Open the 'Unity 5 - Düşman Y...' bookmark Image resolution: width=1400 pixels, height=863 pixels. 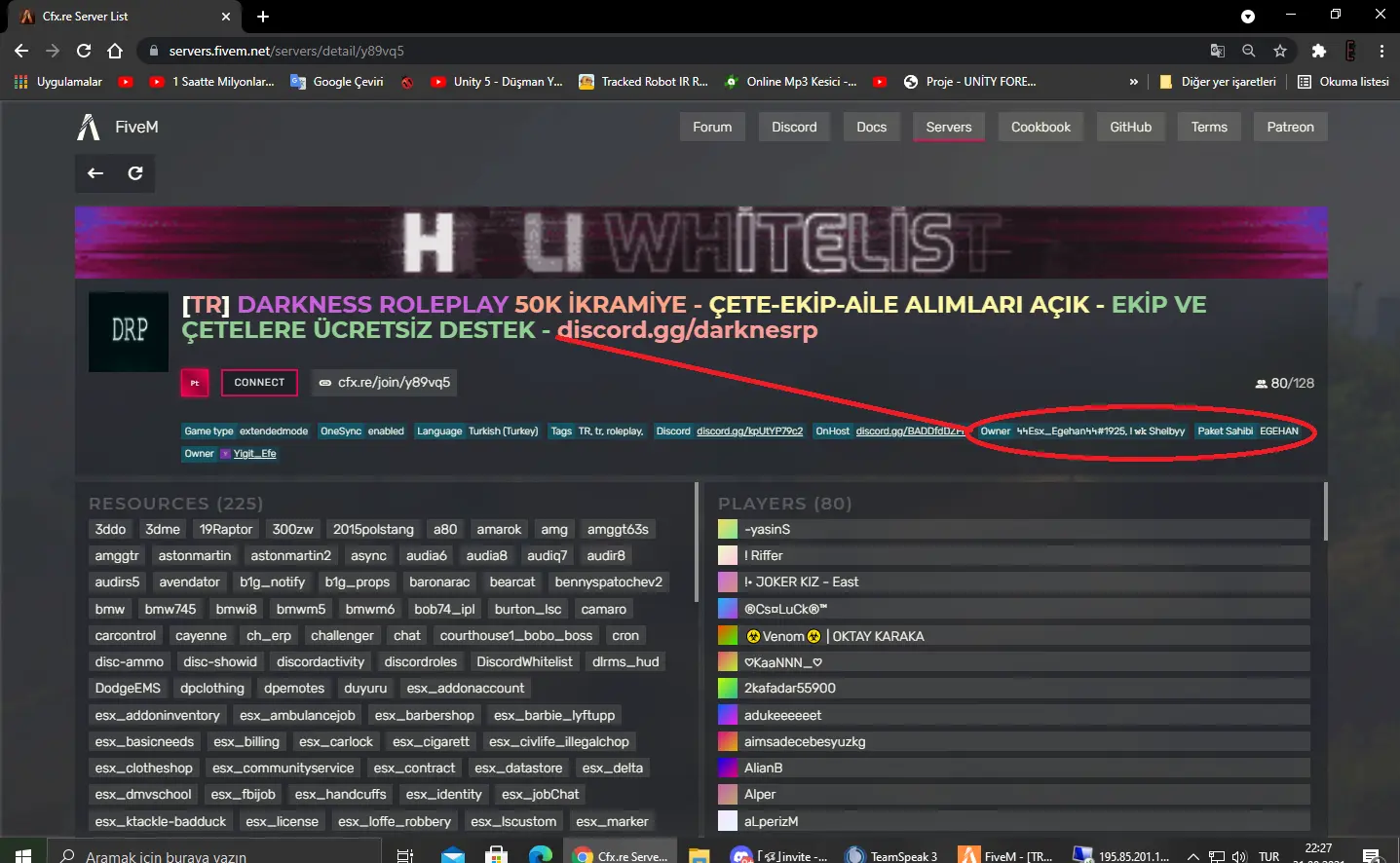(x=497, y=82)
